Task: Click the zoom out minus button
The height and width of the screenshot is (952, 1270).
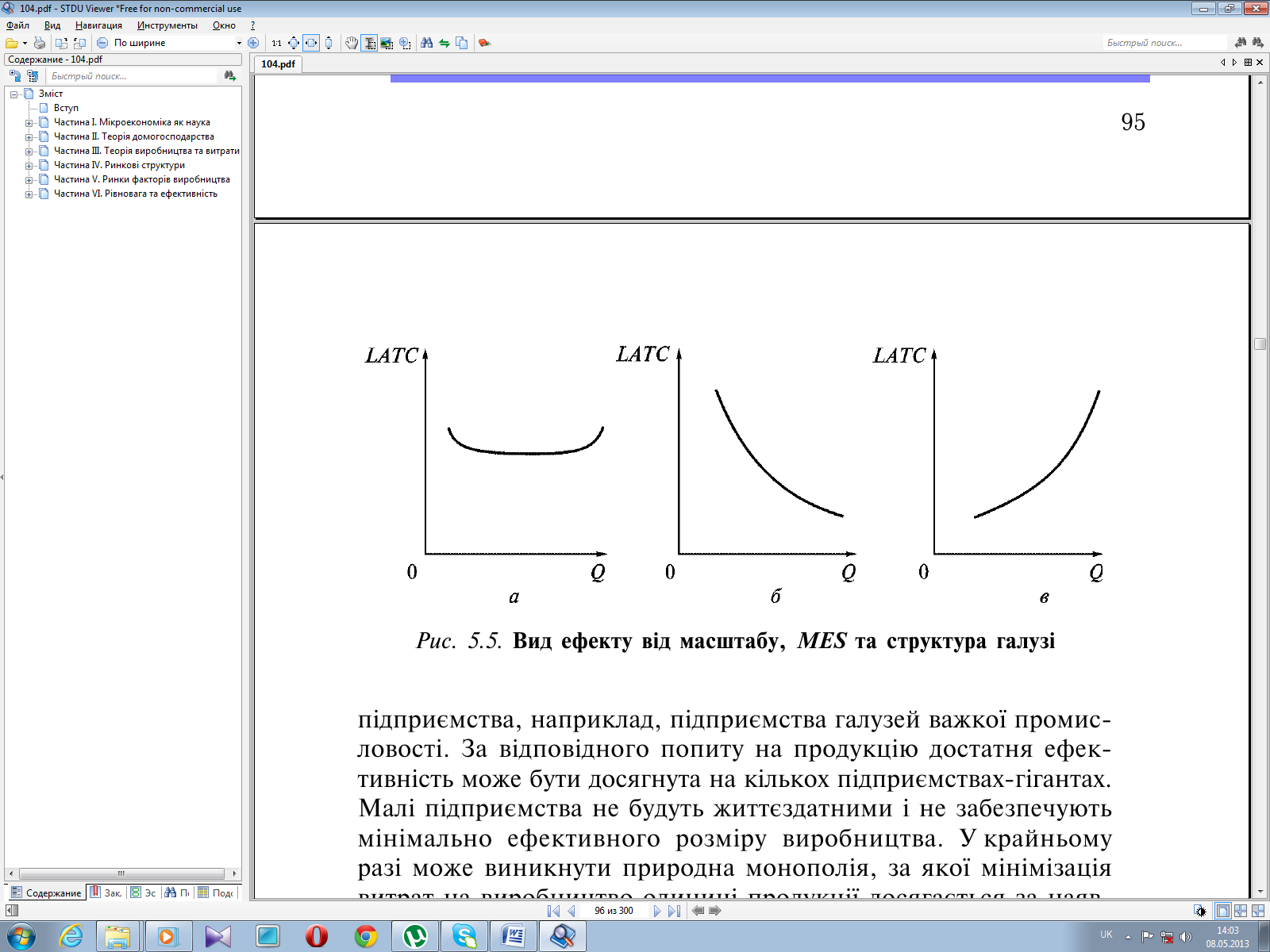Action: 102,43
